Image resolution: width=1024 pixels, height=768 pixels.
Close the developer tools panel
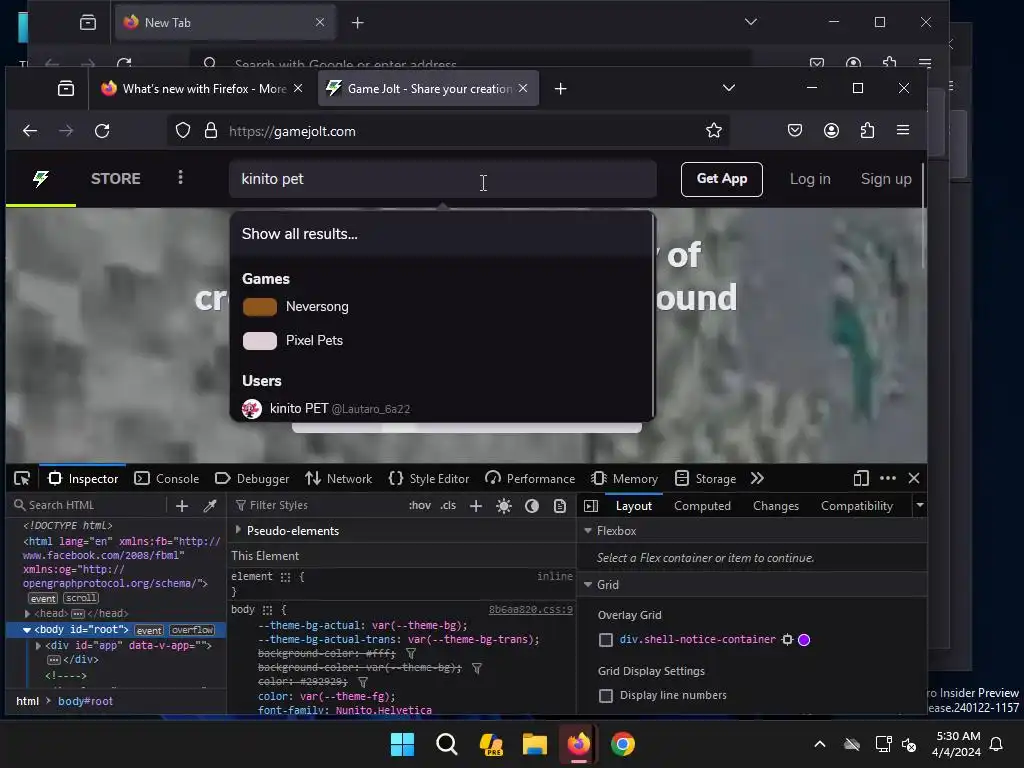pos(914,479)
